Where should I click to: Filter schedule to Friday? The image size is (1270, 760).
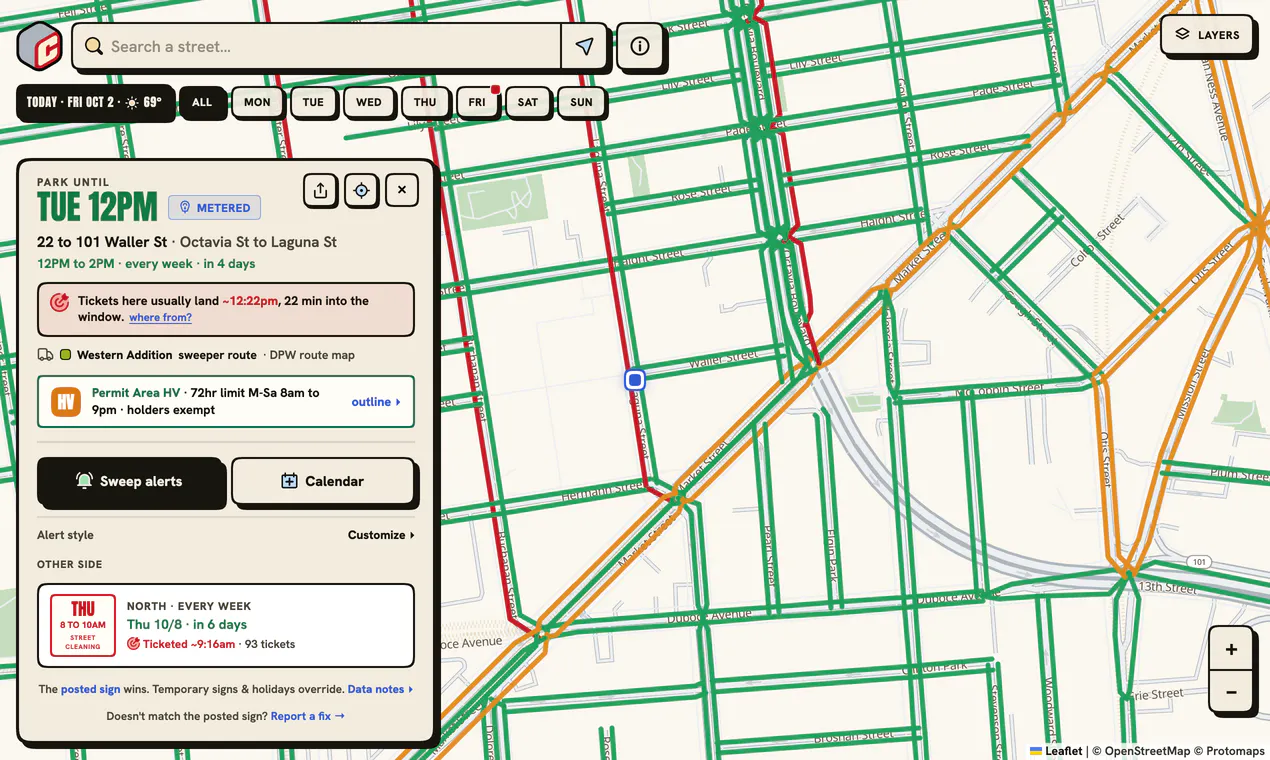click(x=477, y=102)
